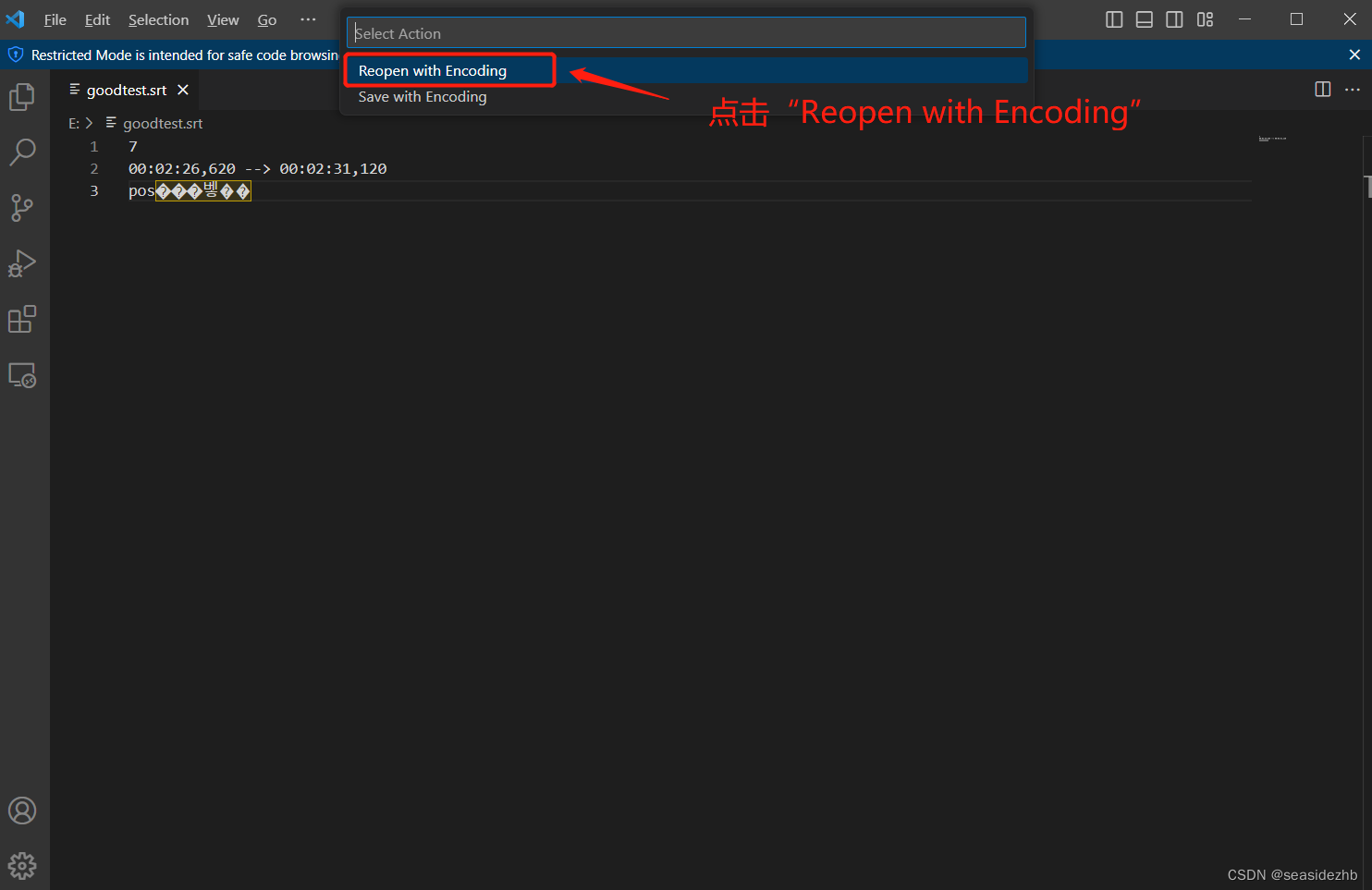Dismiss the Restricted Mode banner

click(x=1354, y=55)
